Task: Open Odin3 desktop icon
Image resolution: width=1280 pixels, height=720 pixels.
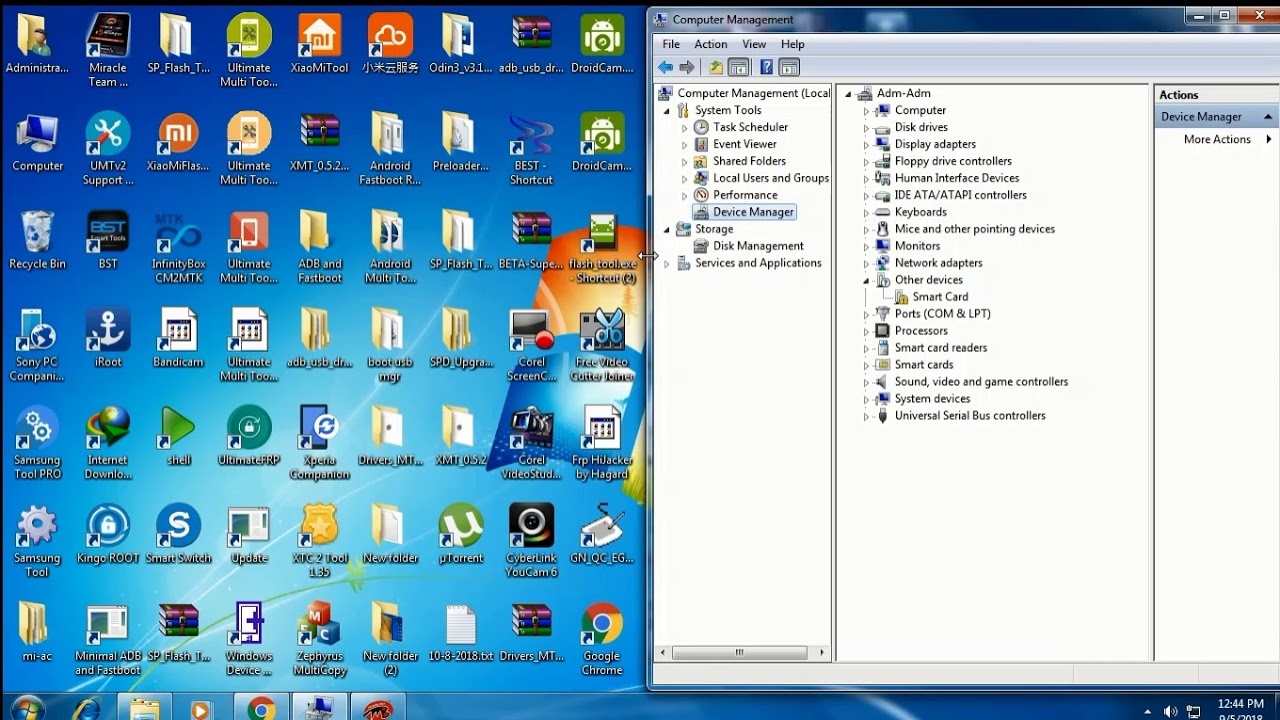Action: click(x=461, y=44)
